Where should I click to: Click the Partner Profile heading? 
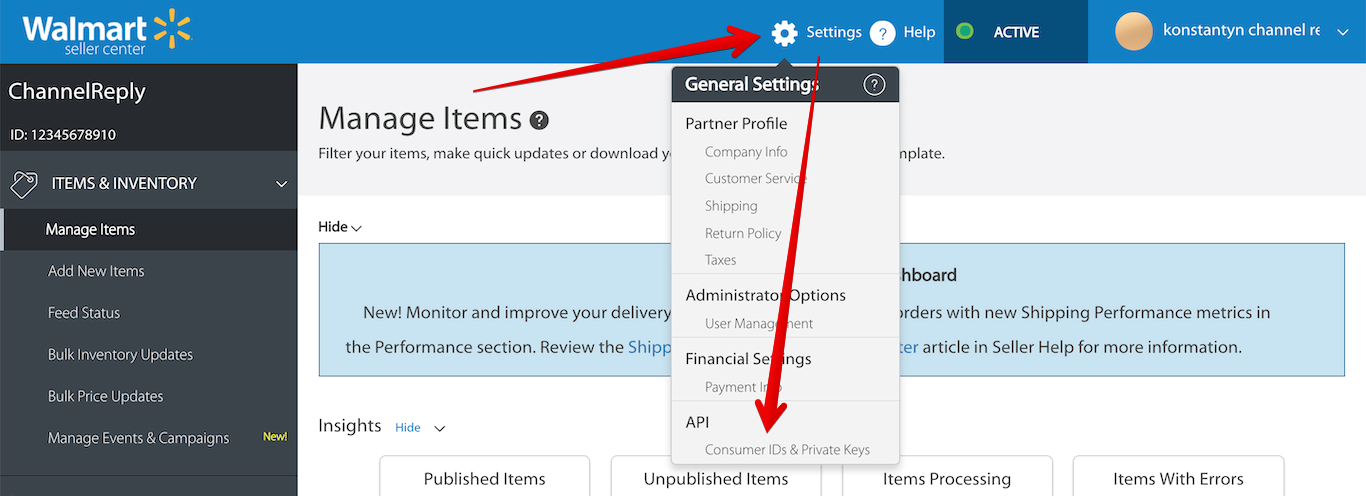click(x=736, y=124)
